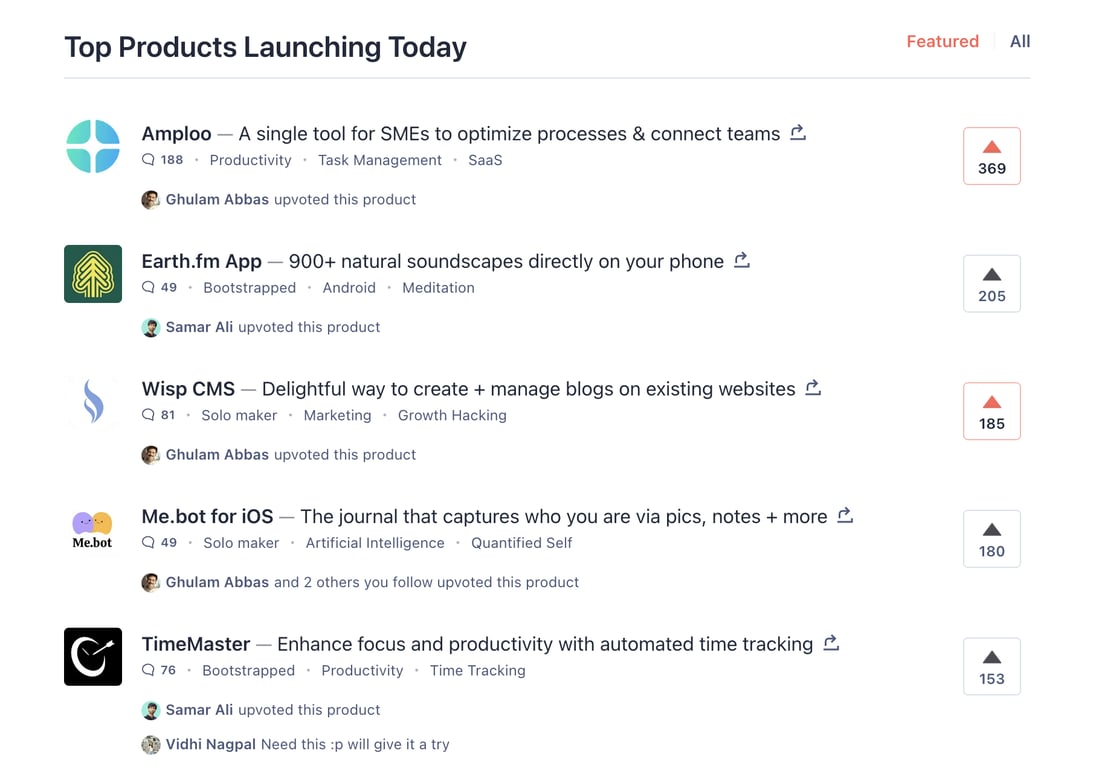1096x768 pixels.
Task: Open the Me.bot product logo
Action: tap(93, 529)
